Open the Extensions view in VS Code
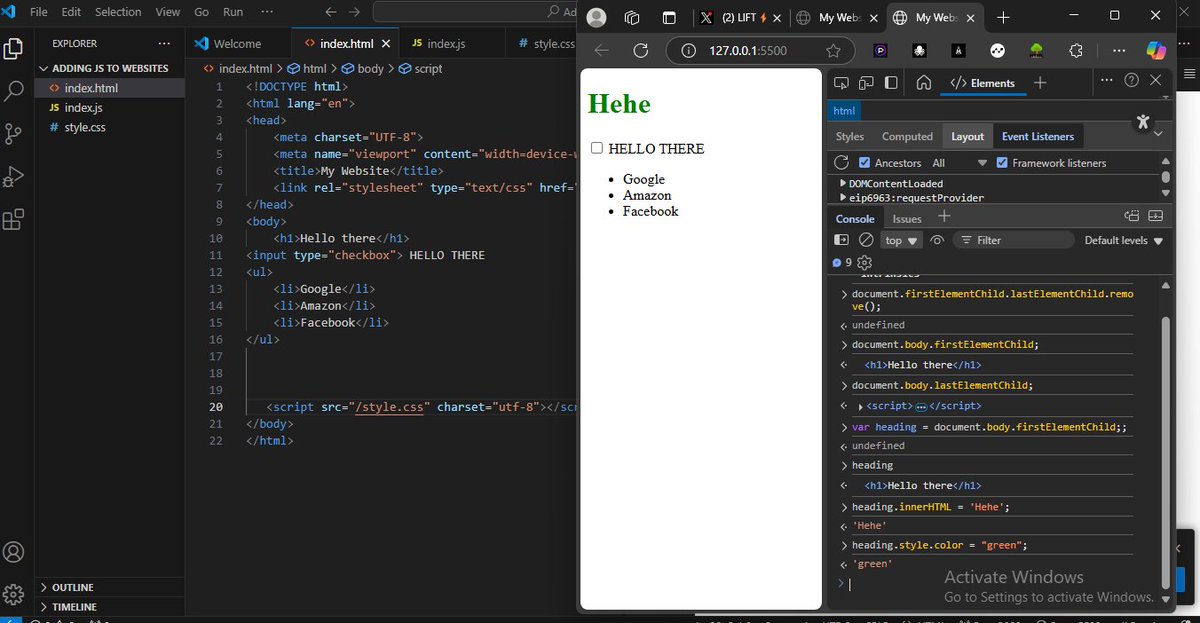This screenshot has height=623, width=1200. pos(14,220)
